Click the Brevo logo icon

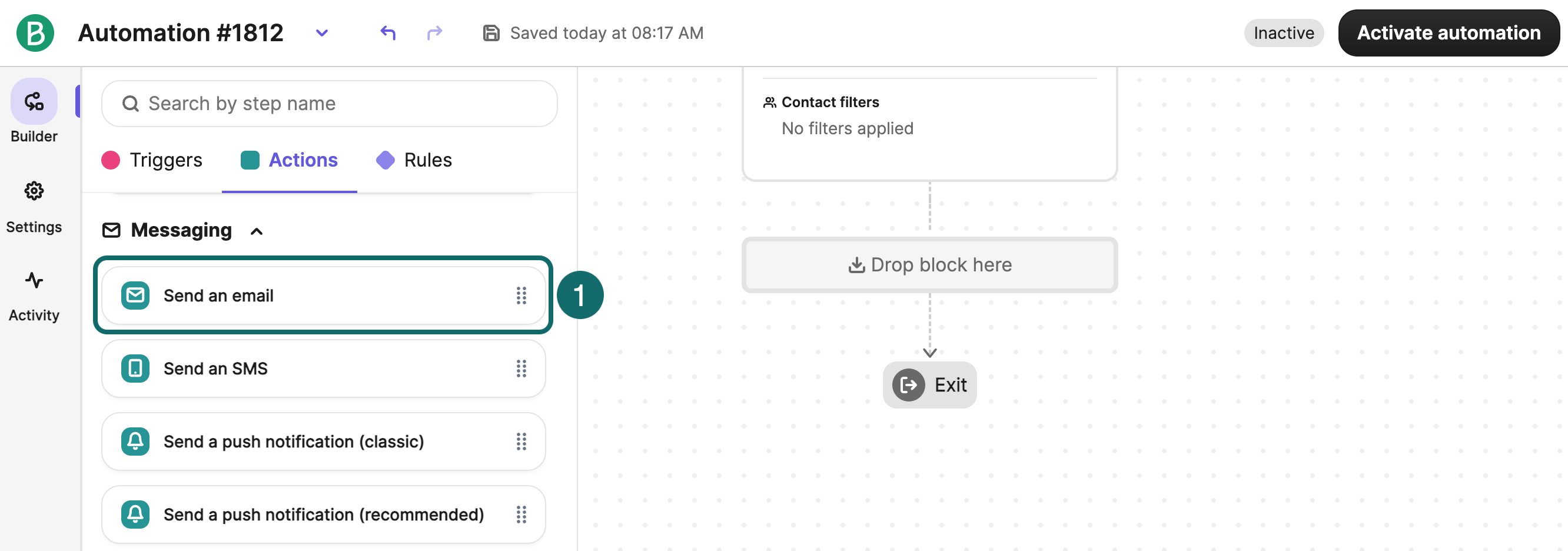click(35, 33)
